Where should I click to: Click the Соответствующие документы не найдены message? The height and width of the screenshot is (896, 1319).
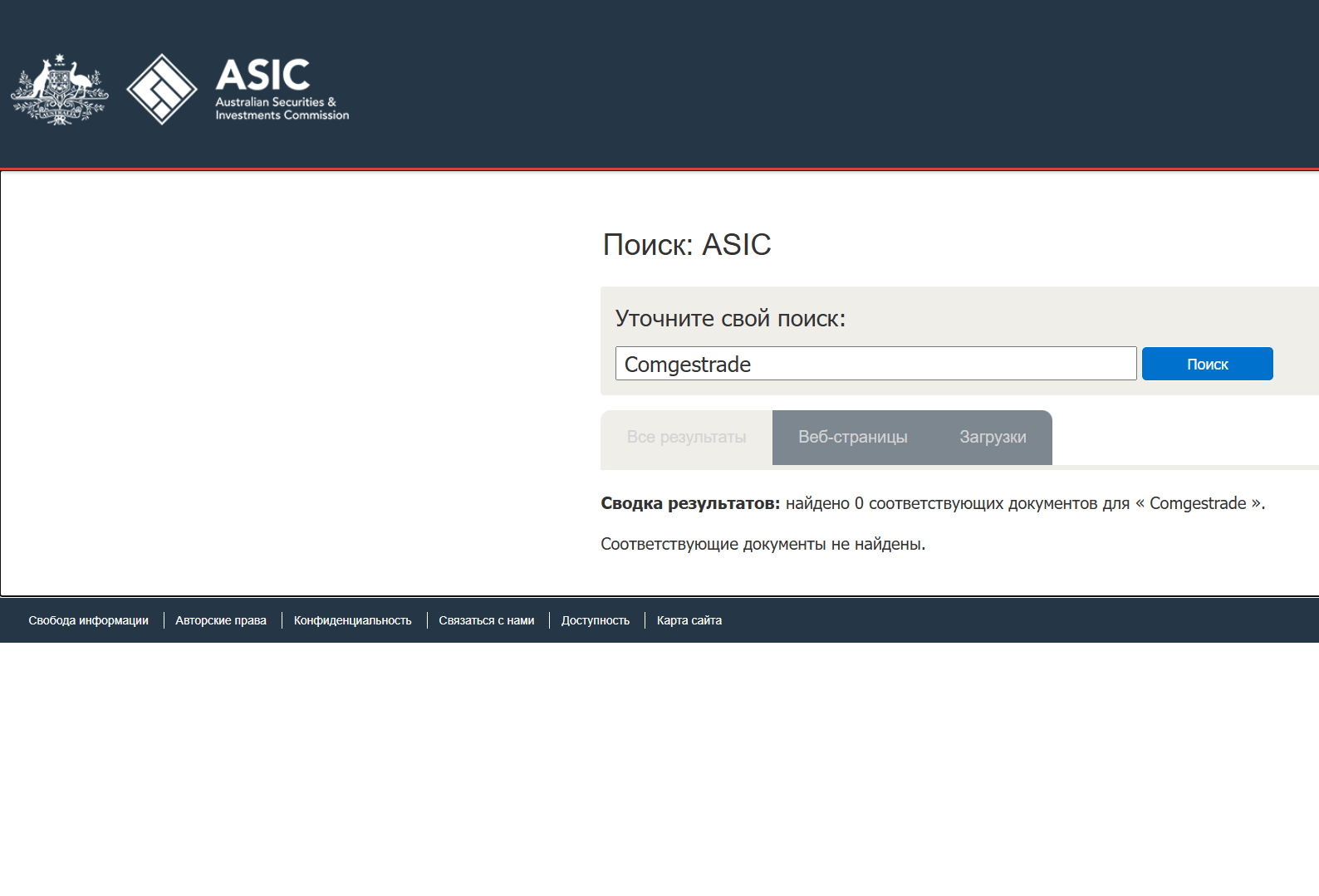(x=762, y=544)
